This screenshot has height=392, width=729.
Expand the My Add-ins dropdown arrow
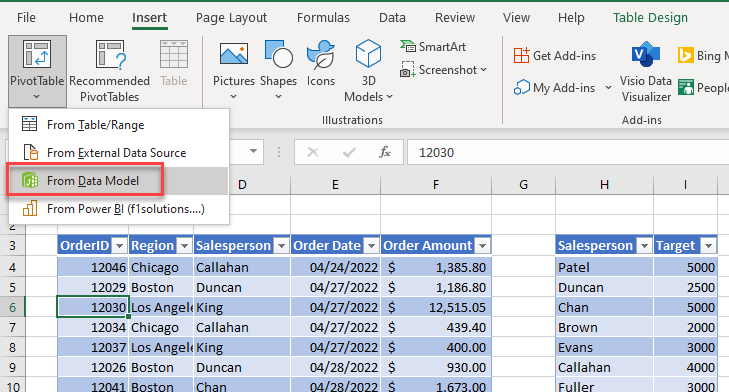608,87
